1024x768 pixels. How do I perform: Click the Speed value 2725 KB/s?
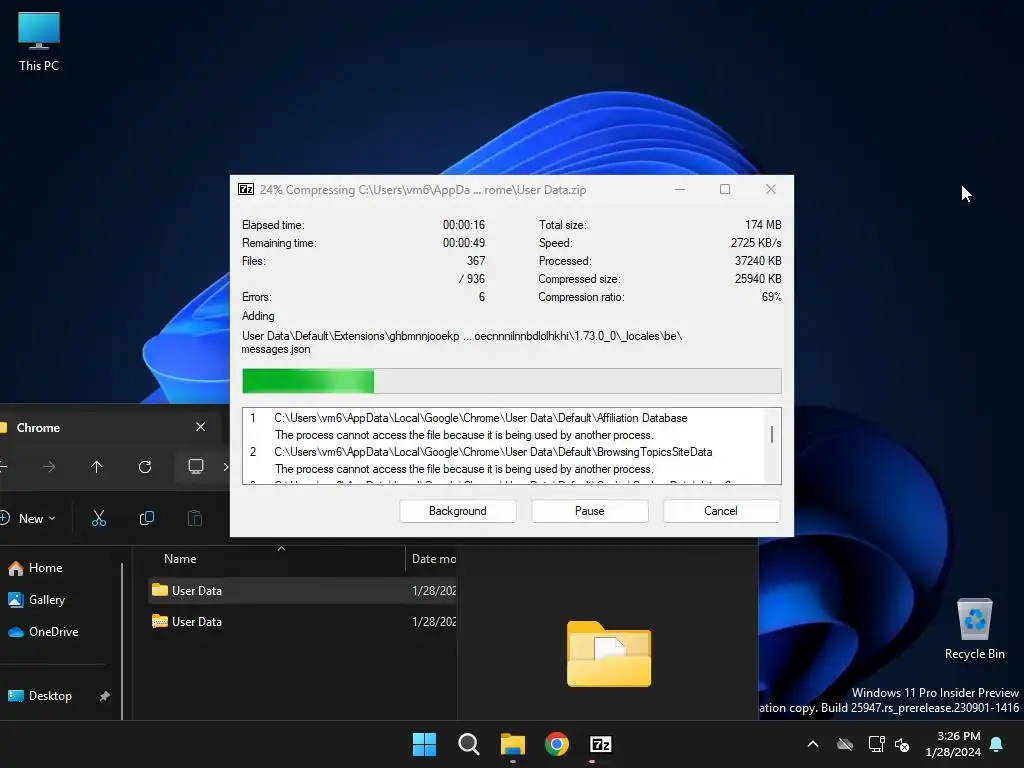pyautogui.click(x=756, y=243)
